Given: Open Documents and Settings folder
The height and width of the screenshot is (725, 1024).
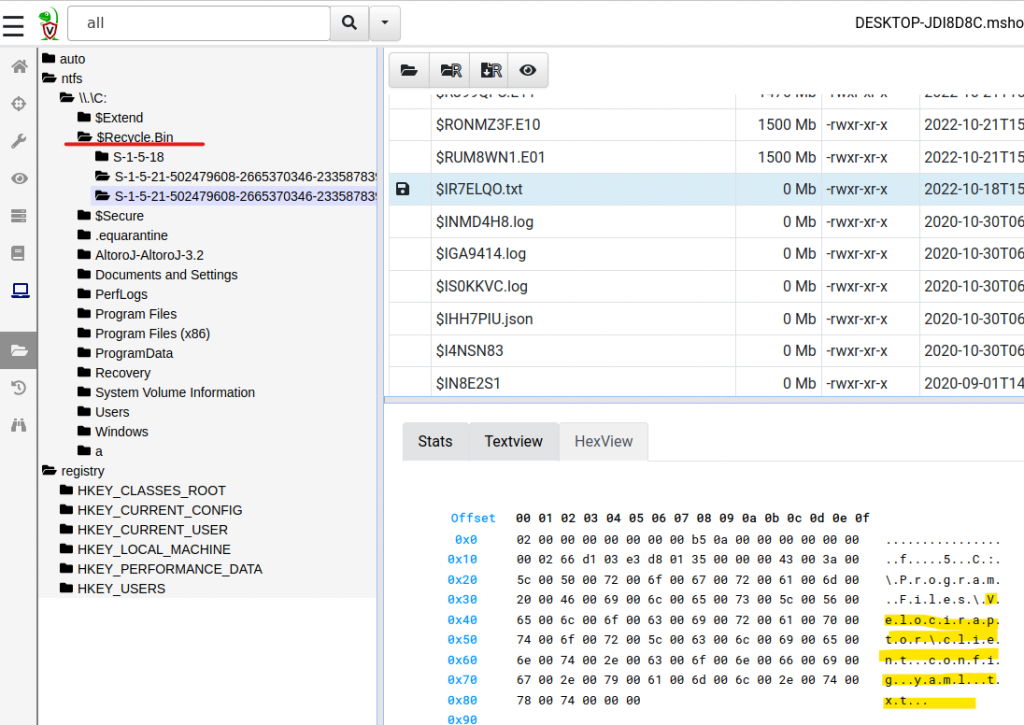Looking at the screenshot, I should coord(157,274).
